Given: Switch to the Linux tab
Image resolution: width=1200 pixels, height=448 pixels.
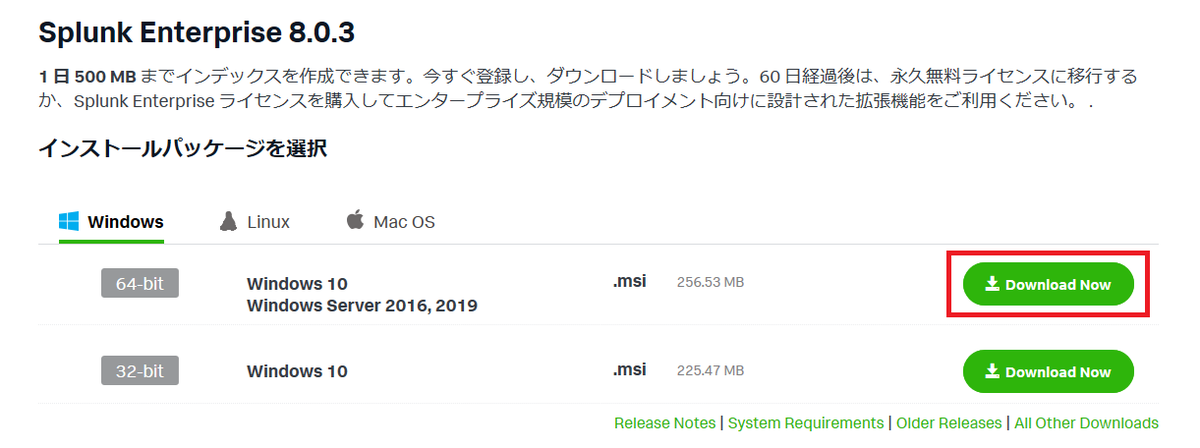Looking at the screenshot, I should 255,222.
